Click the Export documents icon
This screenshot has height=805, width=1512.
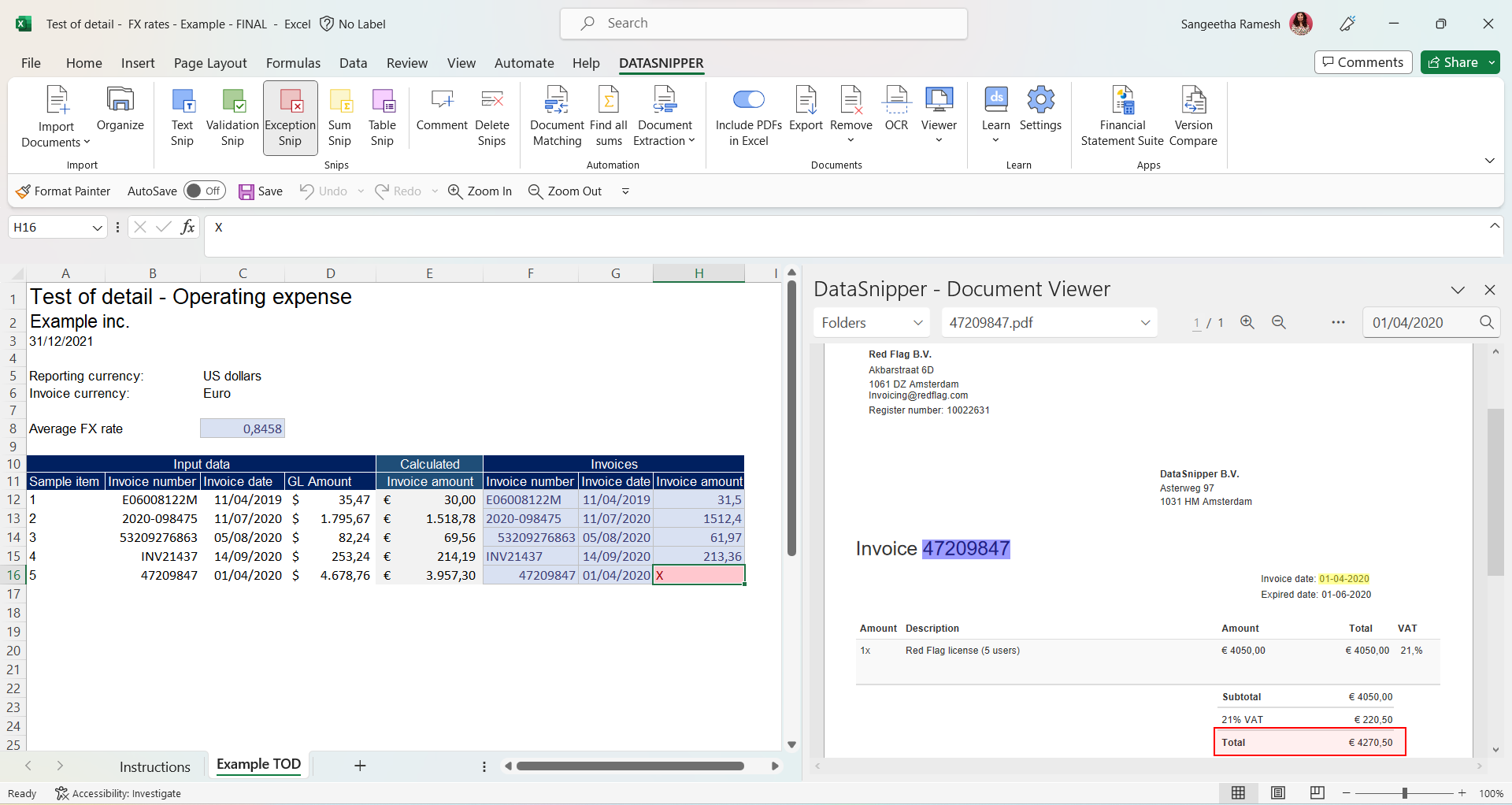point(806,109)
